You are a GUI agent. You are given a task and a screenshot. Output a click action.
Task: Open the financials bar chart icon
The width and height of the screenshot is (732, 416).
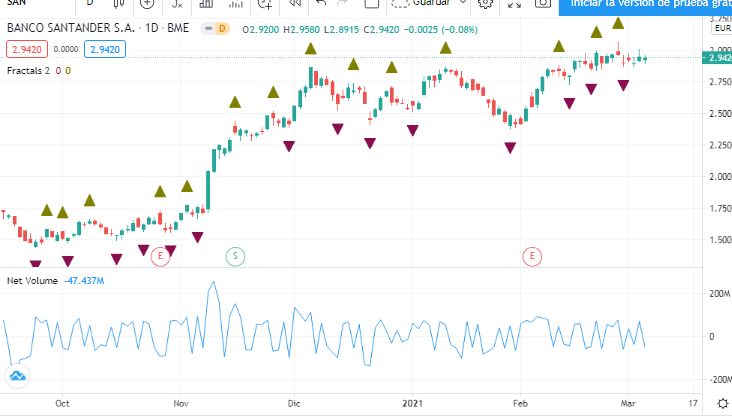206,4
